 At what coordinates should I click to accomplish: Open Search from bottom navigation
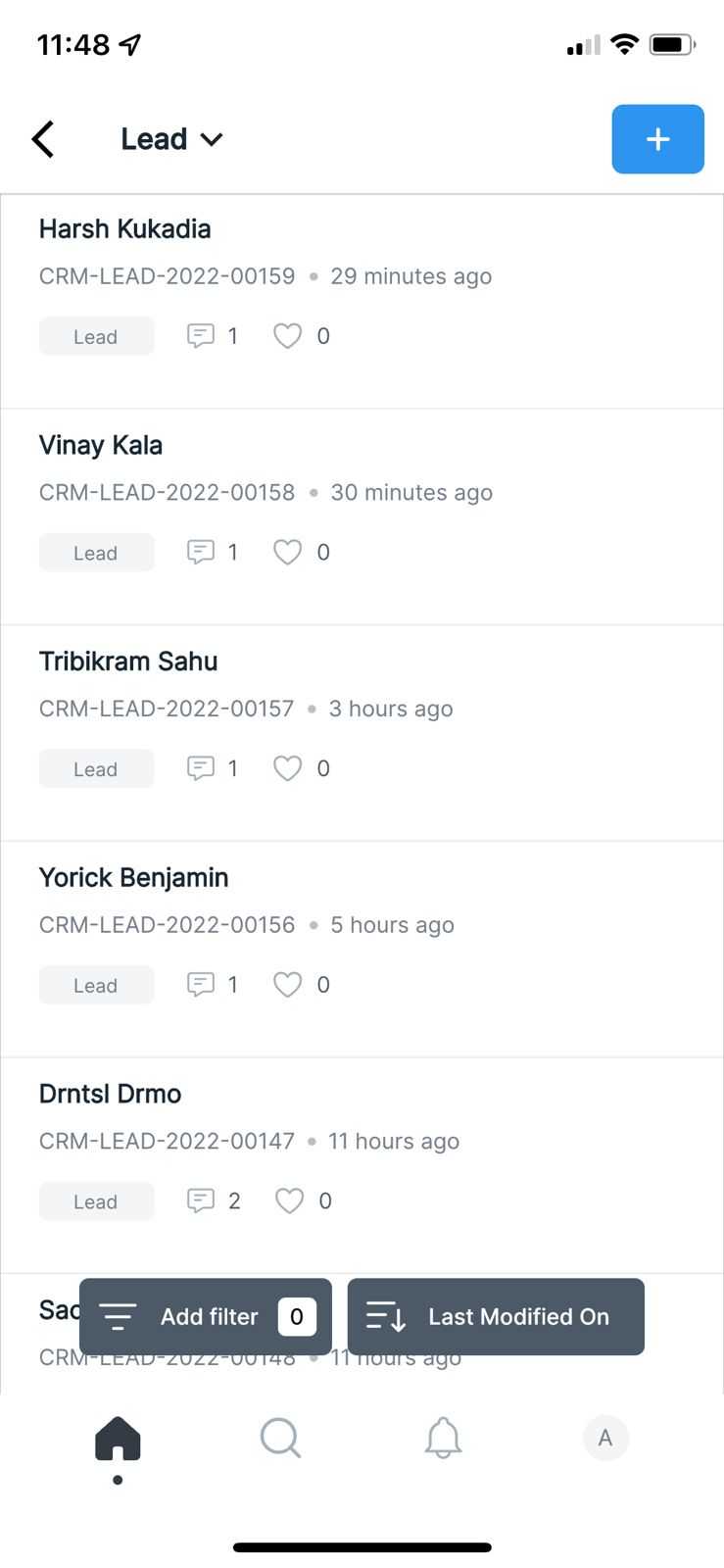tap(281, 1439)
